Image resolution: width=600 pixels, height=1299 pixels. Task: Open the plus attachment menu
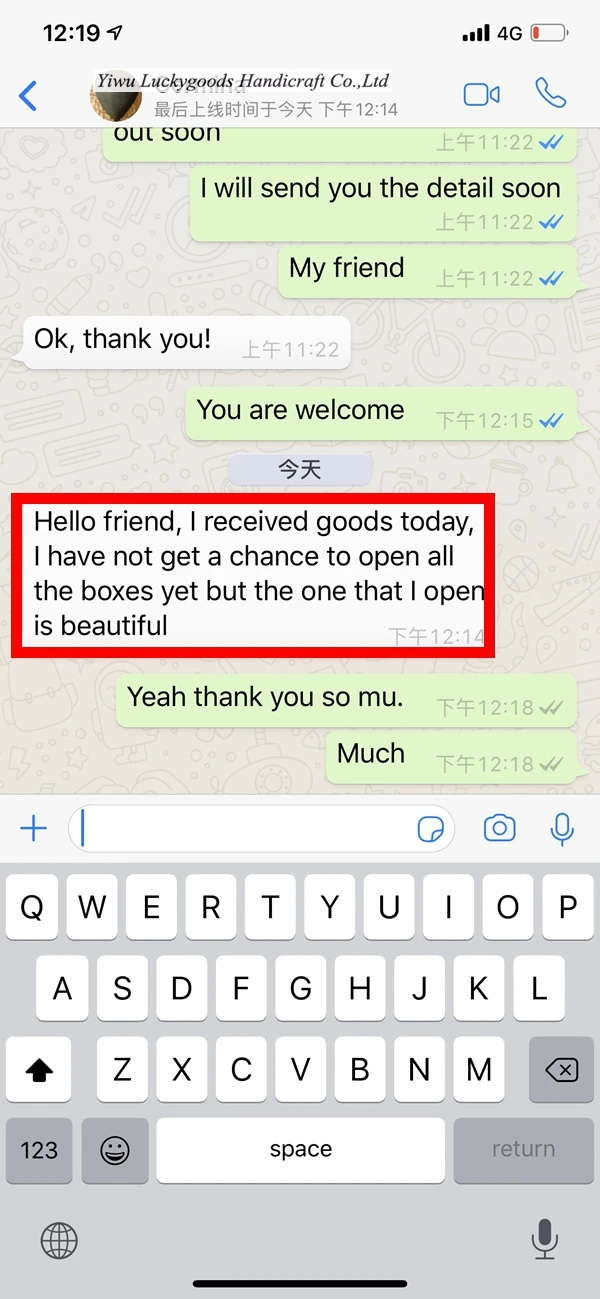(33, 828)
